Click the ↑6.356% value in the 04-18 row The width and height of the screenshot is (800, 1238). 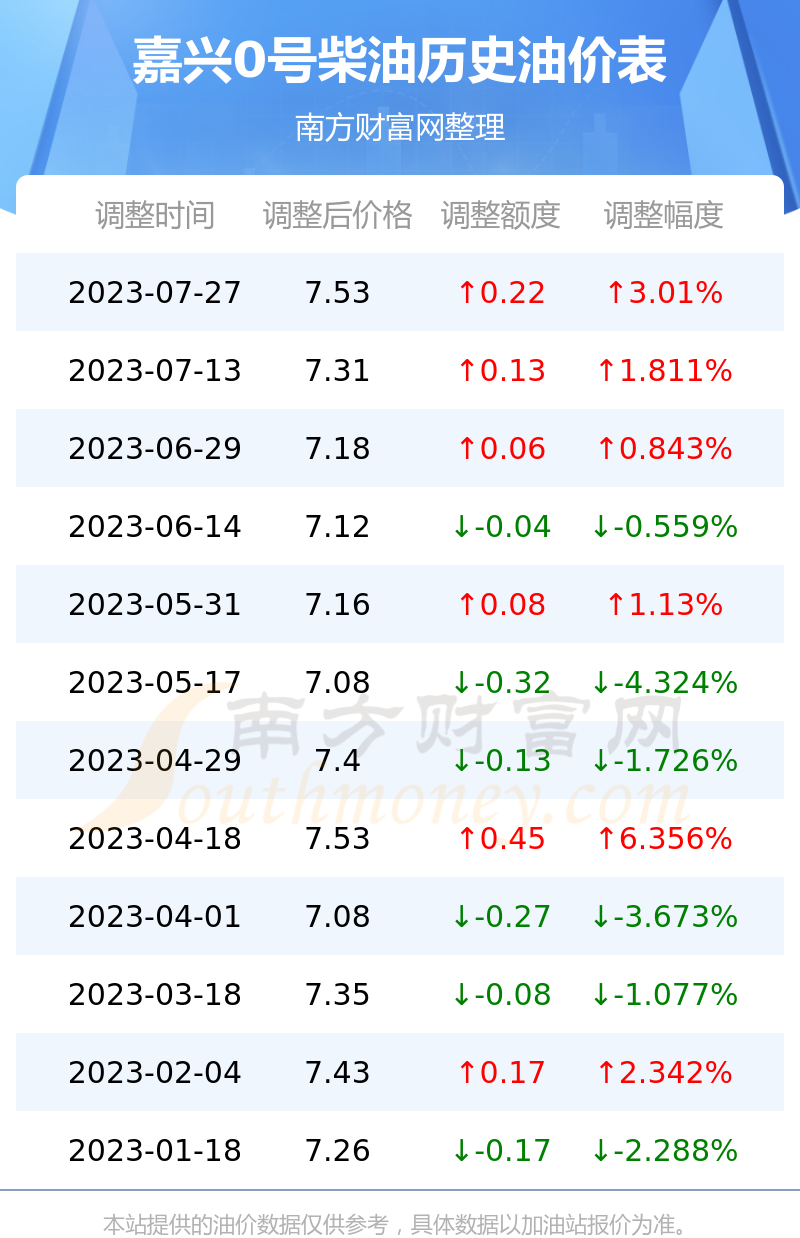click(x=664, y=839)
